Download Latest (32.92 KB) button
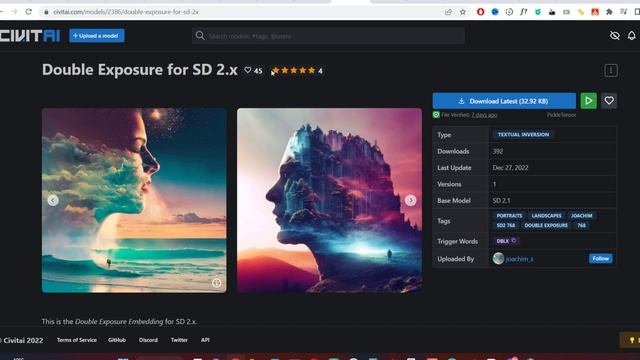 (x=504, y=101)
